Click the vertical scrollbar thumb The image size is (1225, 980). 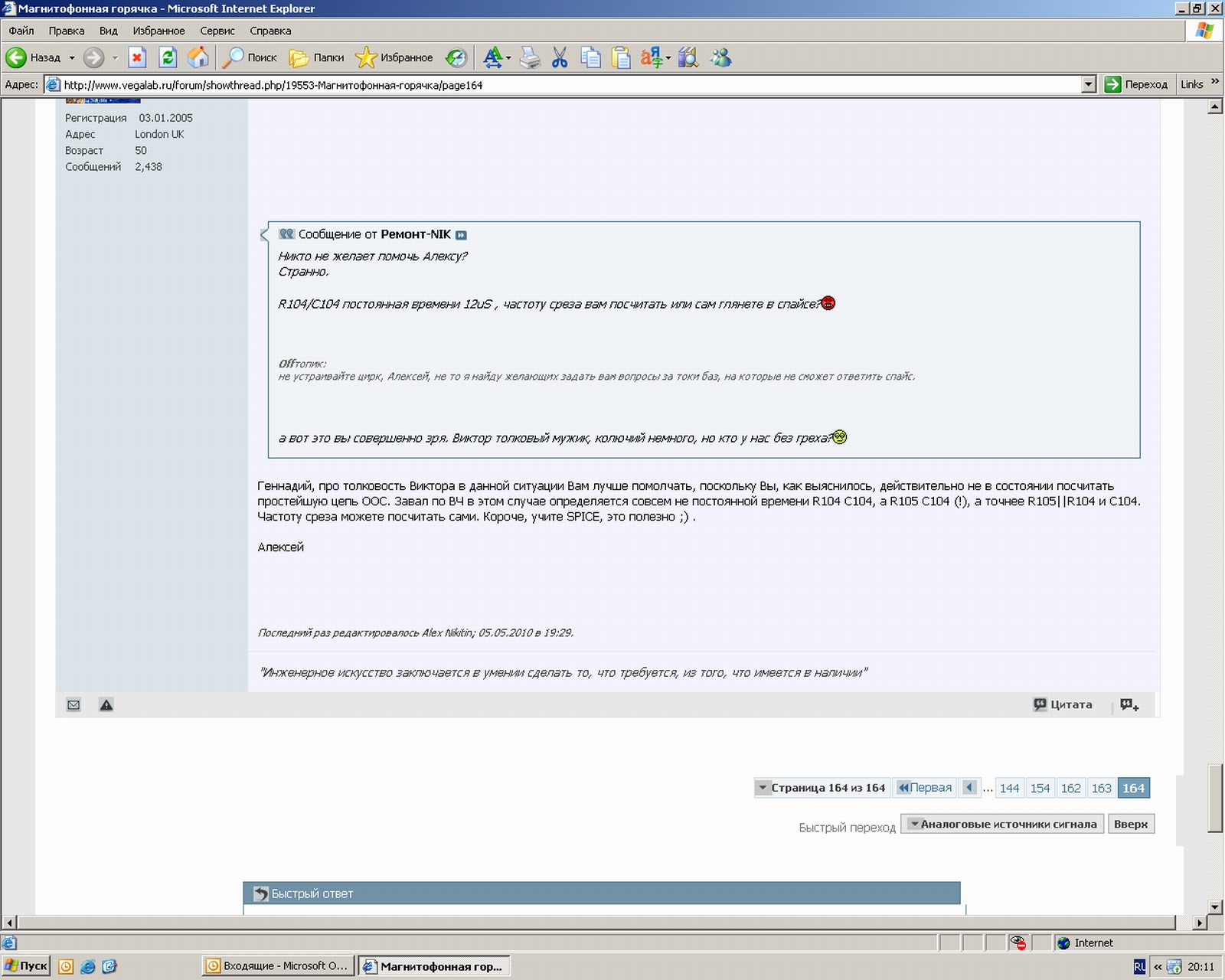[1215, 798]
